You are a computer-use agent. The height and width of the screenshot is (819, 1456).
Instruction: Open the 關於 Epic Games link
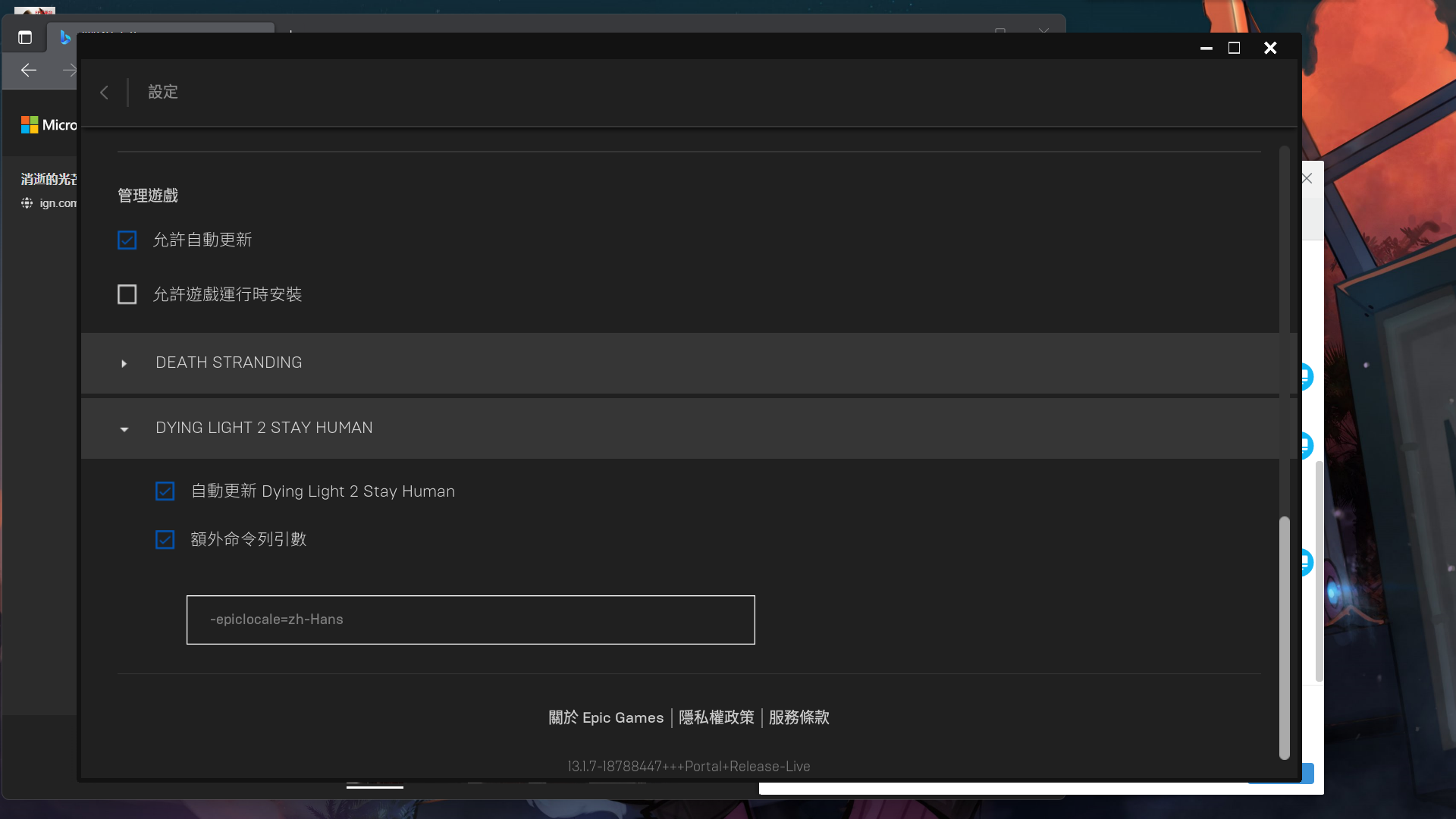[606, 717]
